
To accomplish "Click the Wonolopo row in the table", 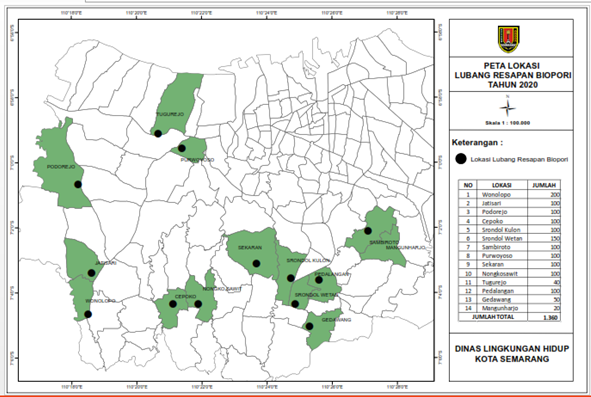I will 509,195.
